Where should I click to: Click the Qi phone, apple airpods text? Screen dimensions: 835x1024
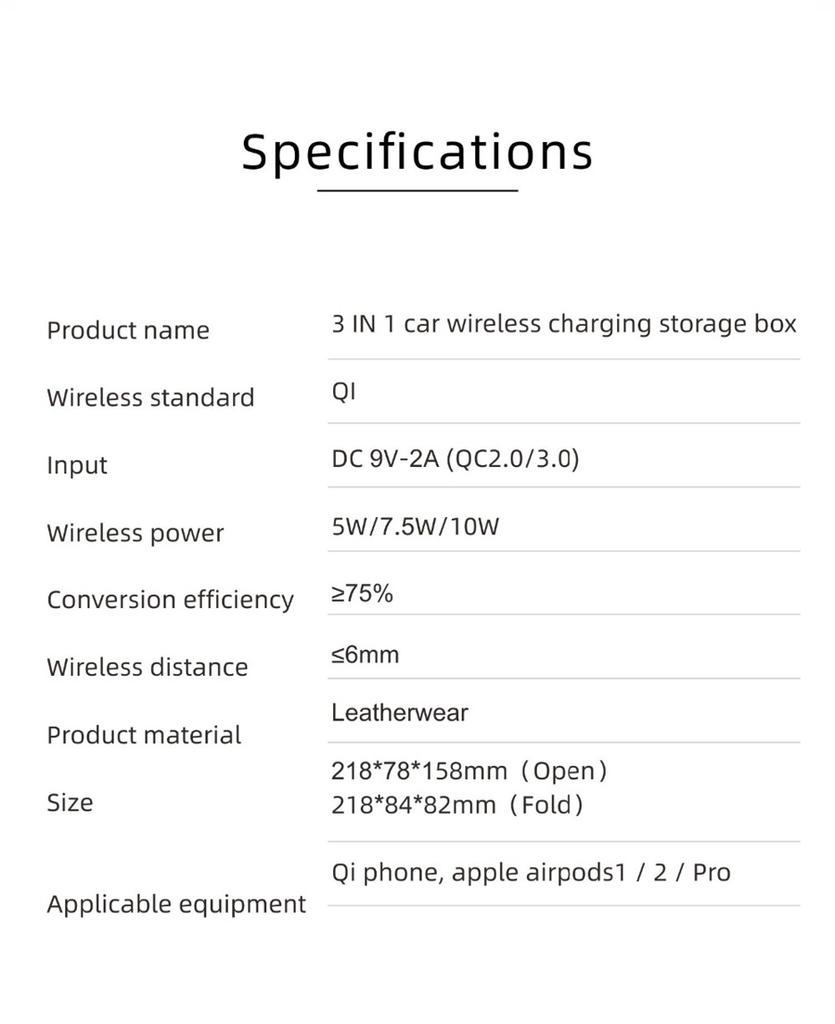[530, 872]
